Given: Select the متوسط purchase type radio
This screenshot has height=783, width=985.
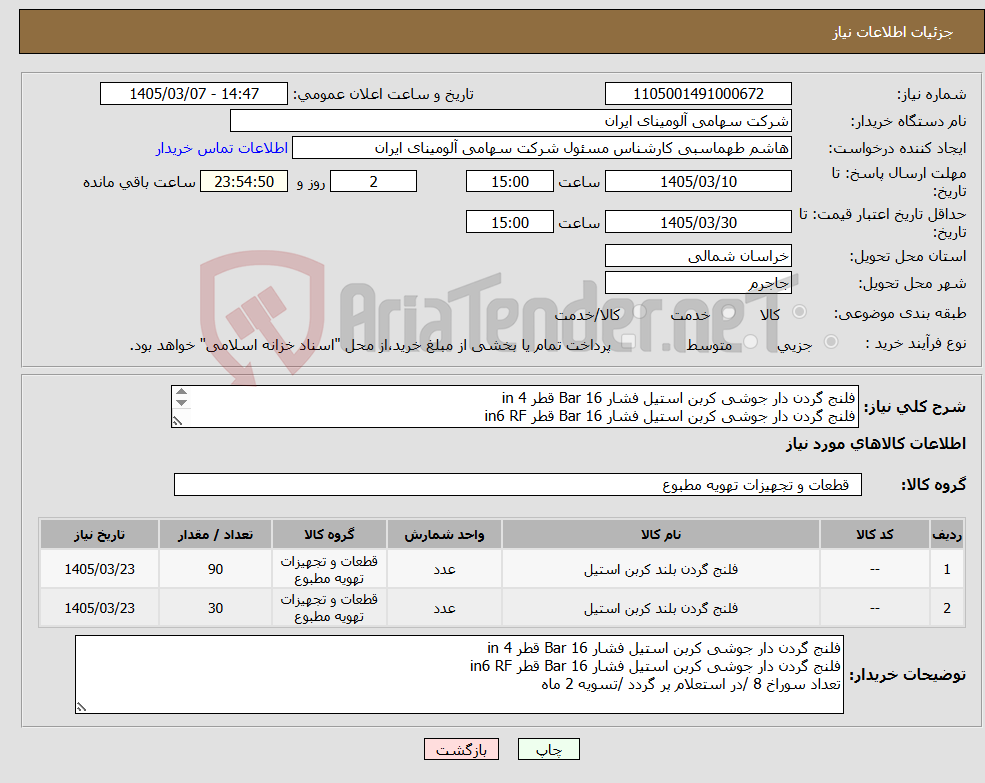Looking at the screenshot, I should 750,341.
